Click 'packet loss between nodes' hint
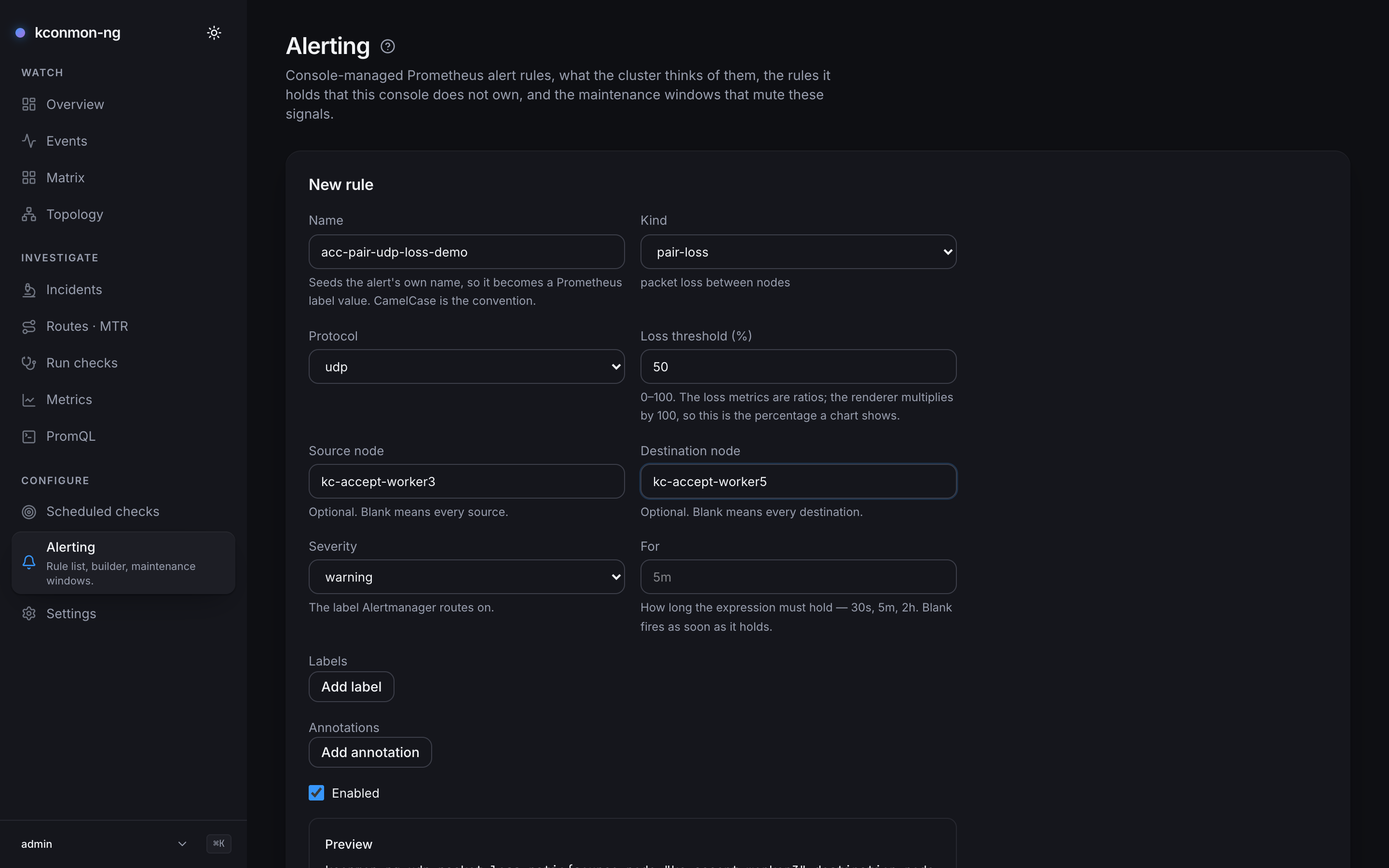1389x868 pixels. pos(715,283)
